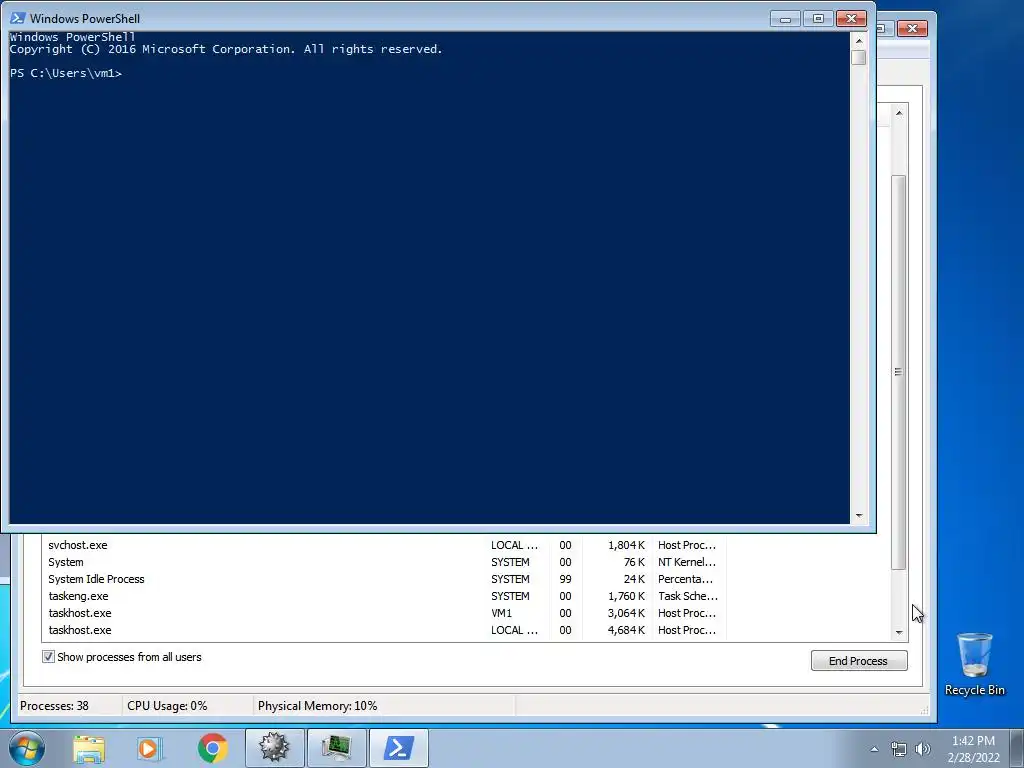Open the Recycle Bin desktop icon
The image size is (1024, 768).
click(974, 665)
